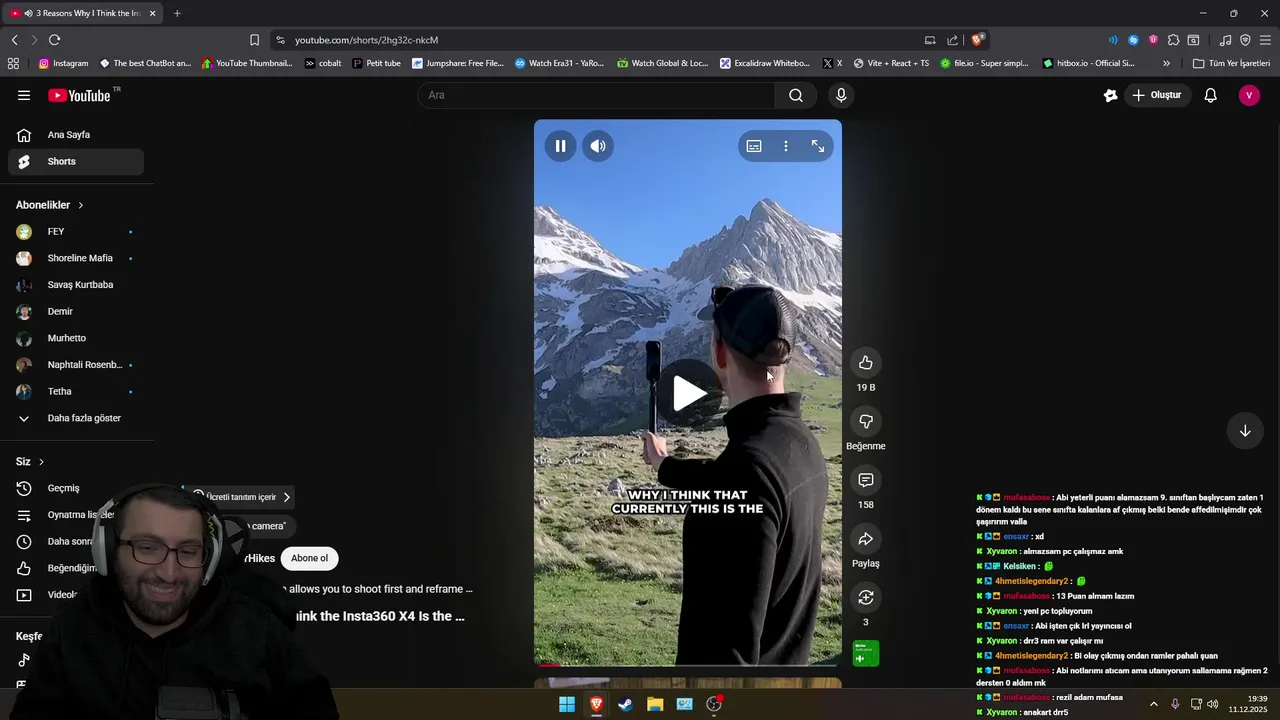Close the '3 Reasons Why I Think' tab
This screenshot has width=1280, height=720.
point(153,13)
